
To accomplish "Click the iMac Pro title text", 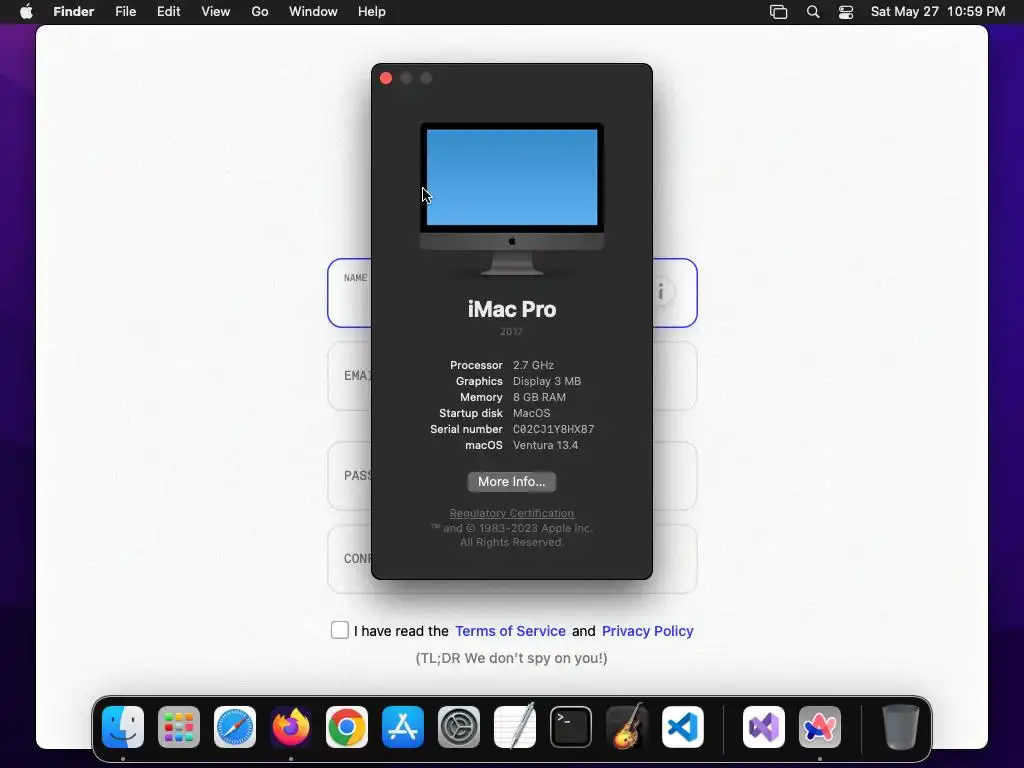I will 512,309.
